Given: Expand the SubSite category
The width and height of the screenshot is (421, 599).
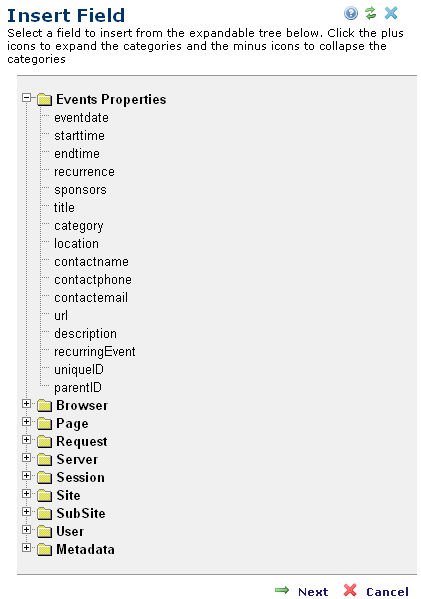Looking at the screenshot, I should [26, 512].
